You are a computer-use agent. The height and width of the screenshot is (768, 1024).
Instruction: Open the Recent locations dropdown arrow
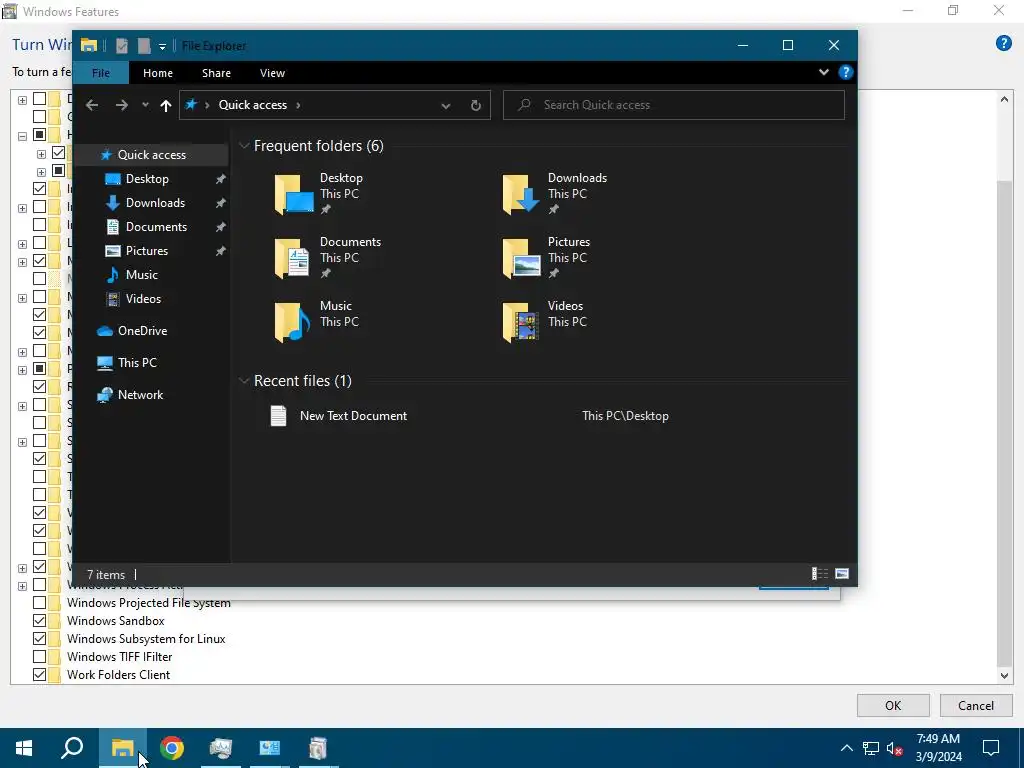[145, 105]
